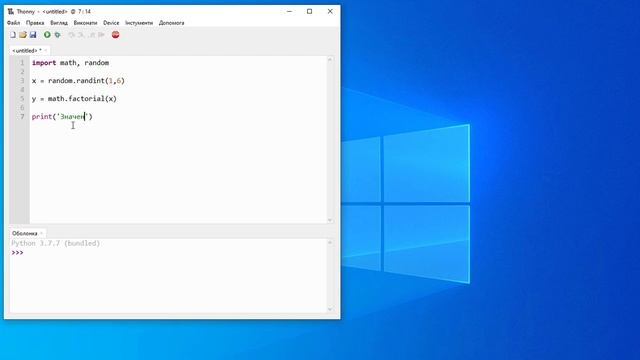This screenshot has height=360, width=640.
Task: Open the Правка menu
Action: pyautogui.click(x=35, y=23)
